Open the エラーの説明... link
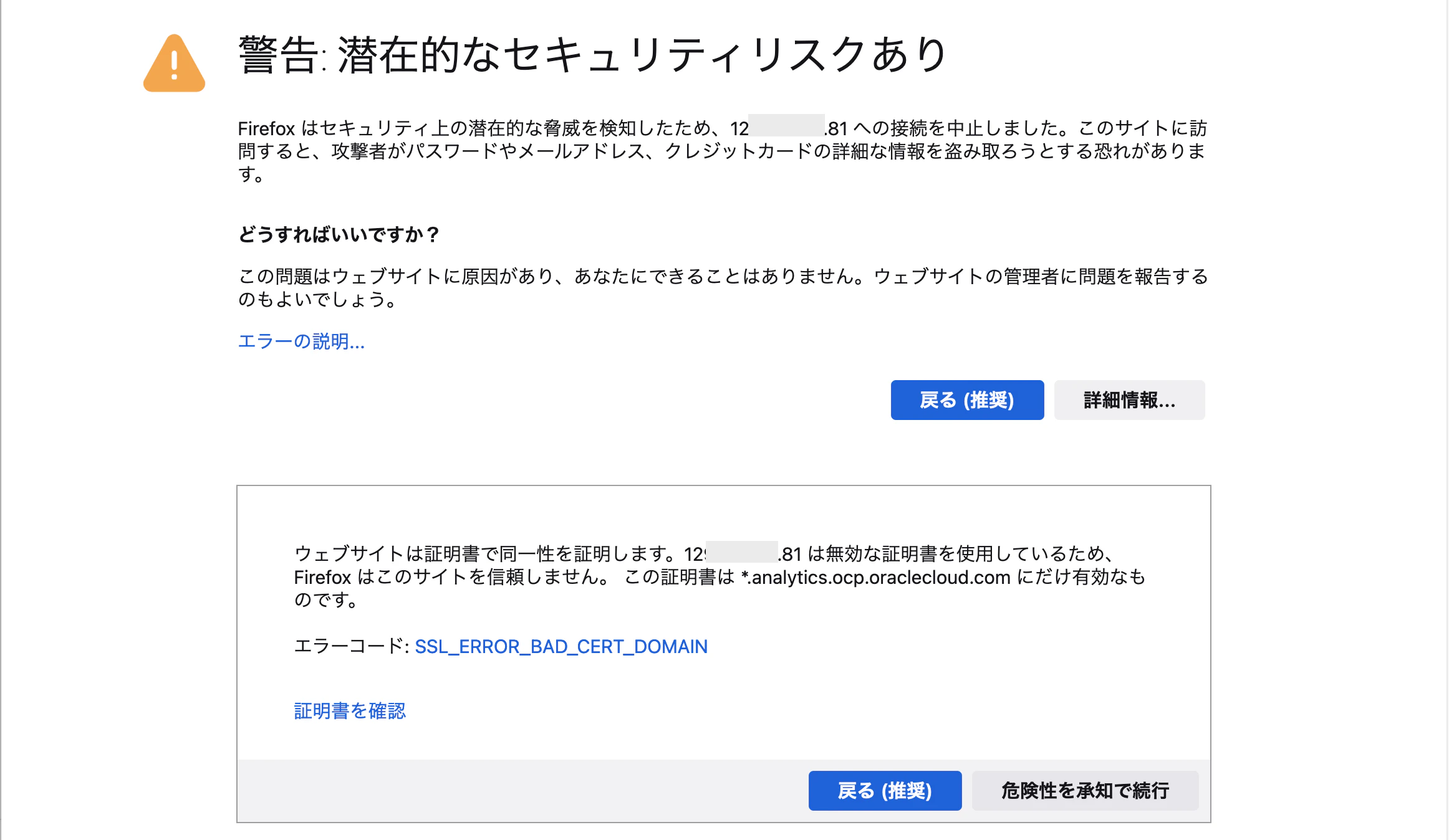This screenshot has height=840, width=1449. [x=301, y=341]
